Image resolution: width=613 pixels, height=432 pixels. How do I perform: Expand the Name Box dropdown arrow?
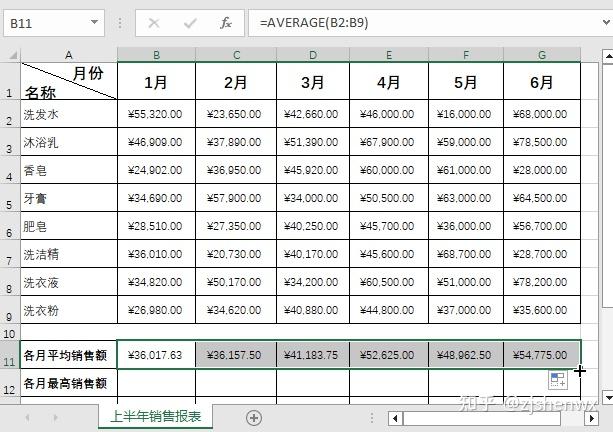pyautogui.click(x=94, y=22)
